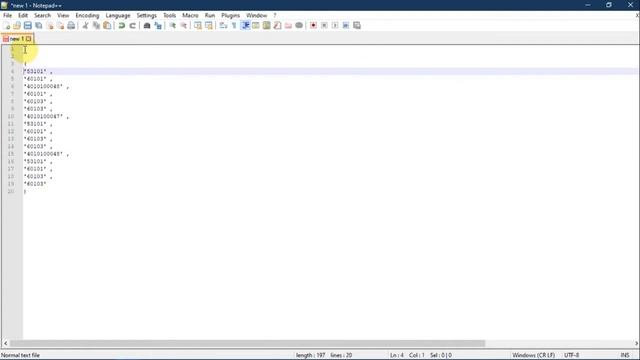Open the Function List panel icon
The width and height of the screenshot is (640, 360).
[x=278, y=26]
